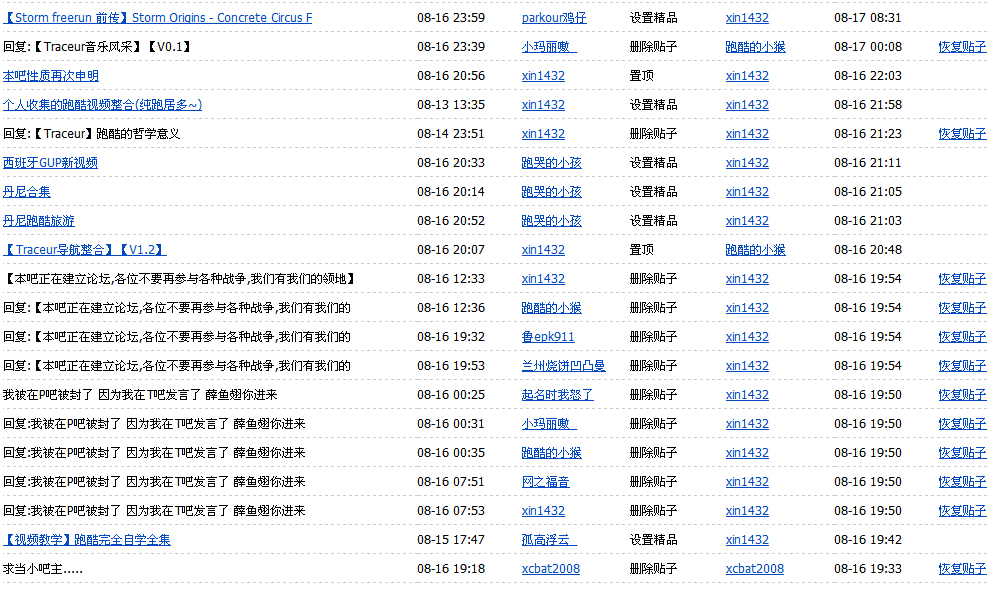
Task: Open post 本吧性质再次申明
Action: [51, 76]
